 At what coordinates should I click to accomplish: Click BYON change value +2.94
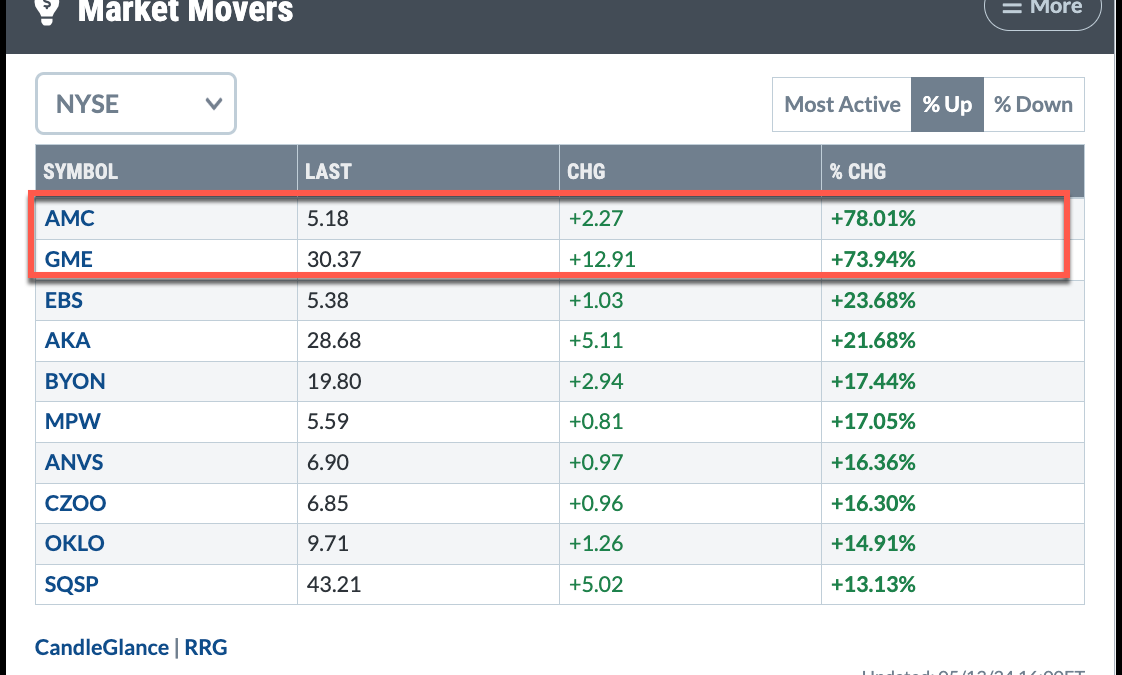point(596,381)
